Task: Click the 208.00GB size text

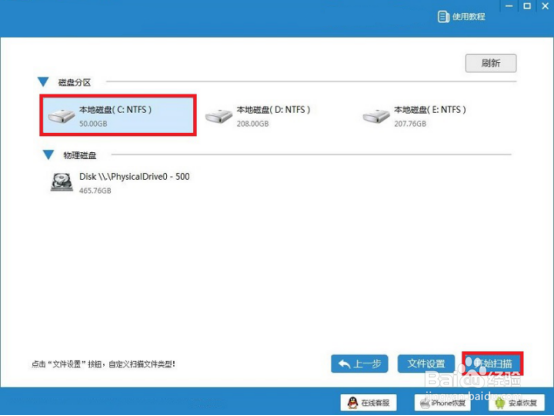Action: pyautogui.click(x=253, y=124)
